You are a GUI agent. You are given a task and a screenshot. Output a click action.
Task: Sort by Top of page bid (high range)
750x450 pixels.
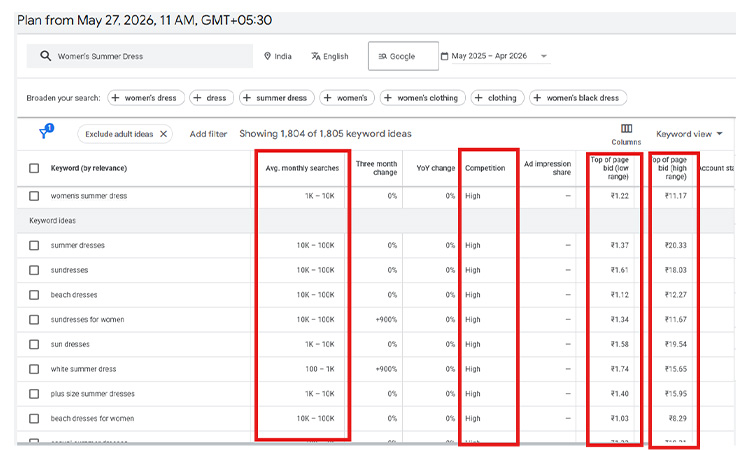(671, 168)
